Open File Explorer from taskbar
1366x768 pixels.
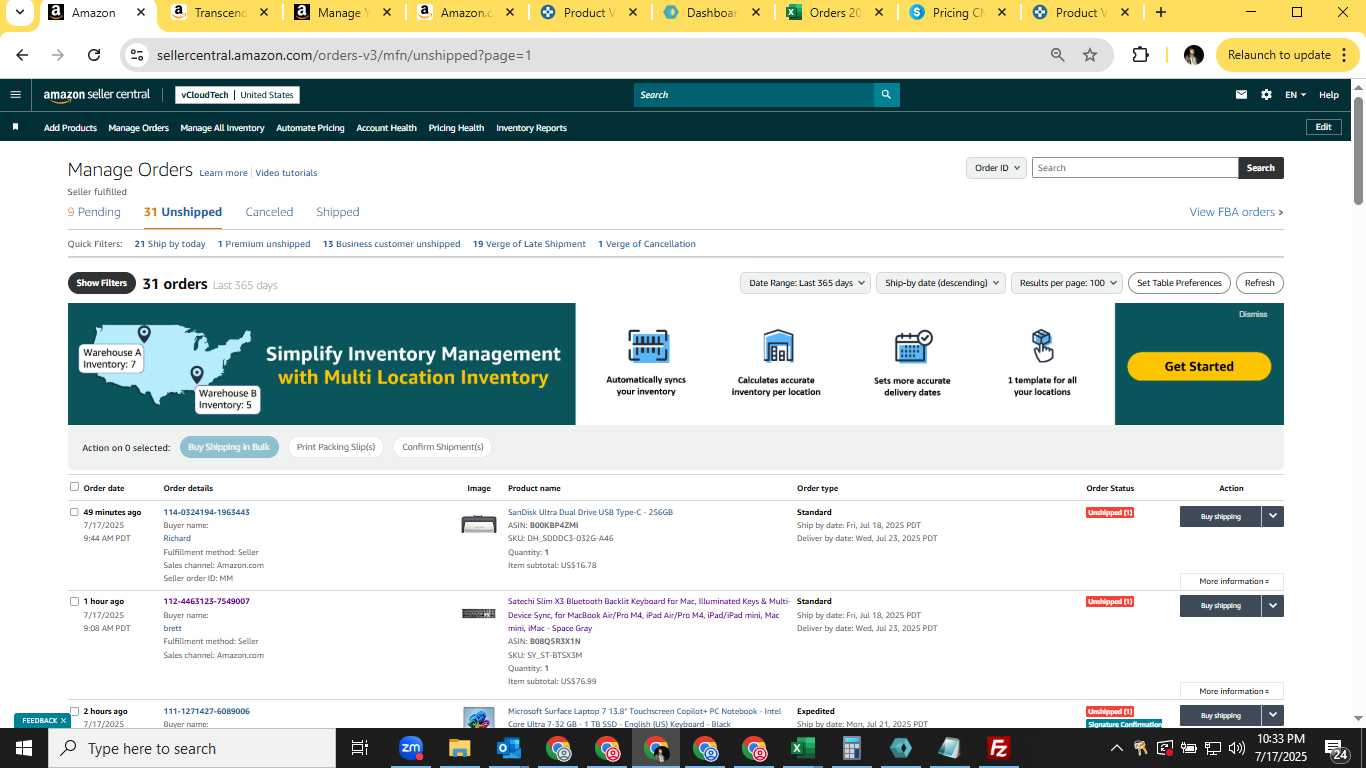(x=459, y=748)
